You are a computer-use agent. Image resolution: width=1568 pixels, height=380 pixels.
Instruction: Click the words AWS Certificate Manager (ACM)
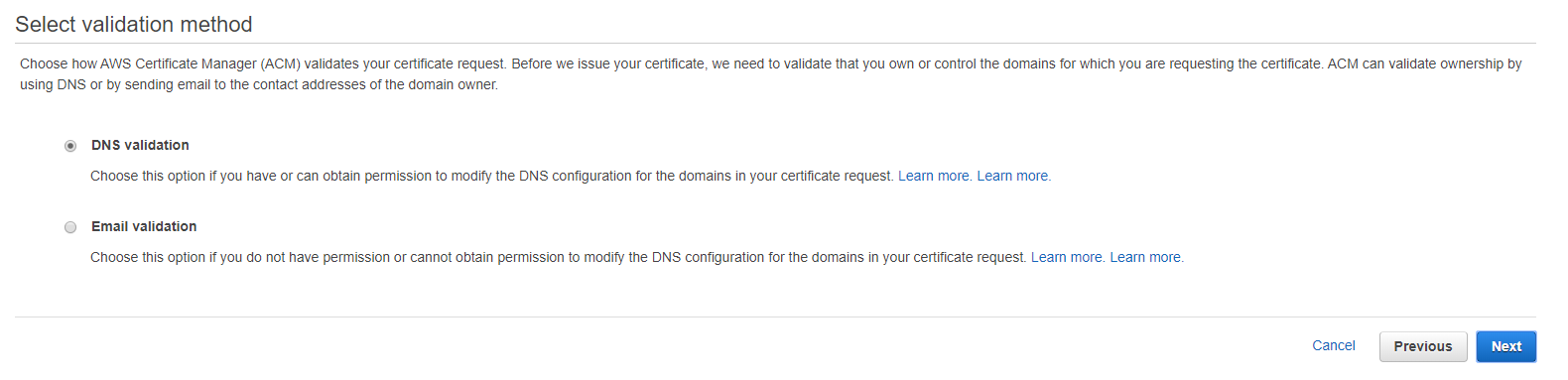[x=199, y=63]
